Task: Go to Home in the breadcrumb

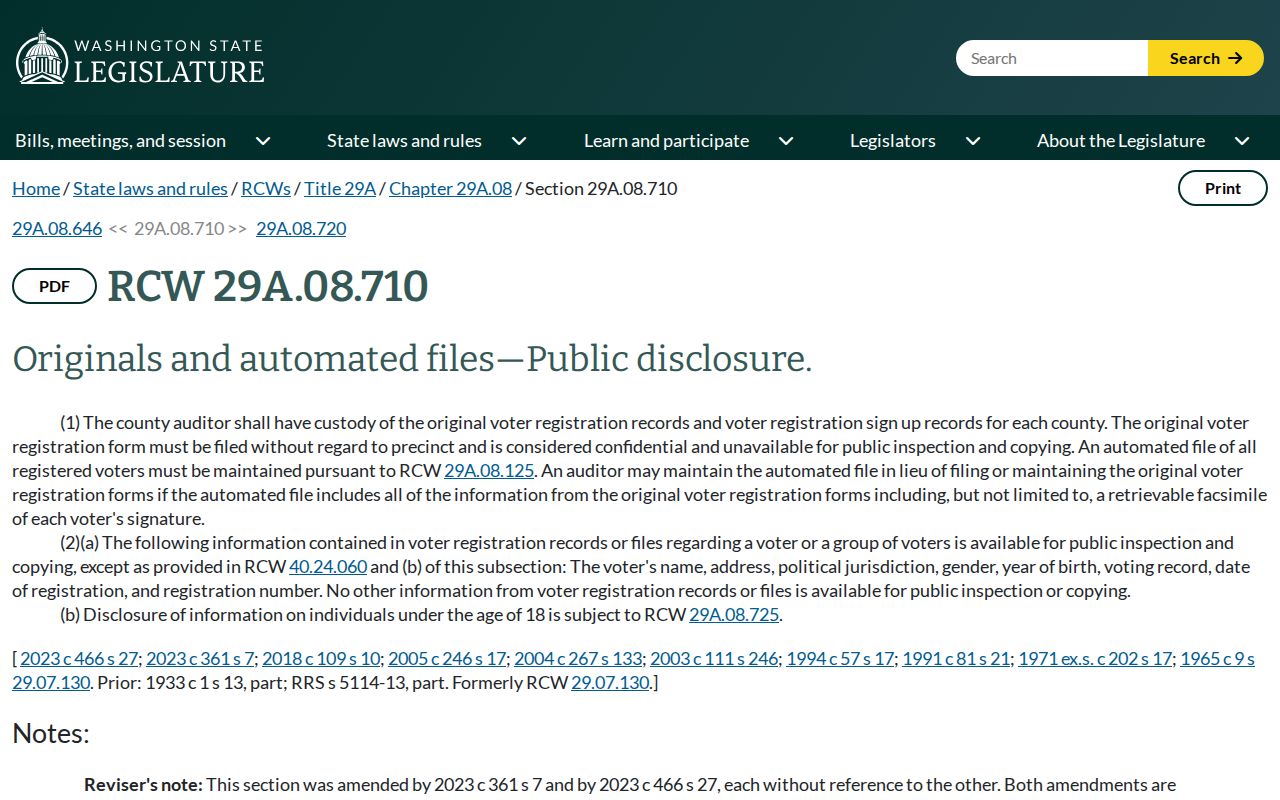Action: tap(36, 188)
